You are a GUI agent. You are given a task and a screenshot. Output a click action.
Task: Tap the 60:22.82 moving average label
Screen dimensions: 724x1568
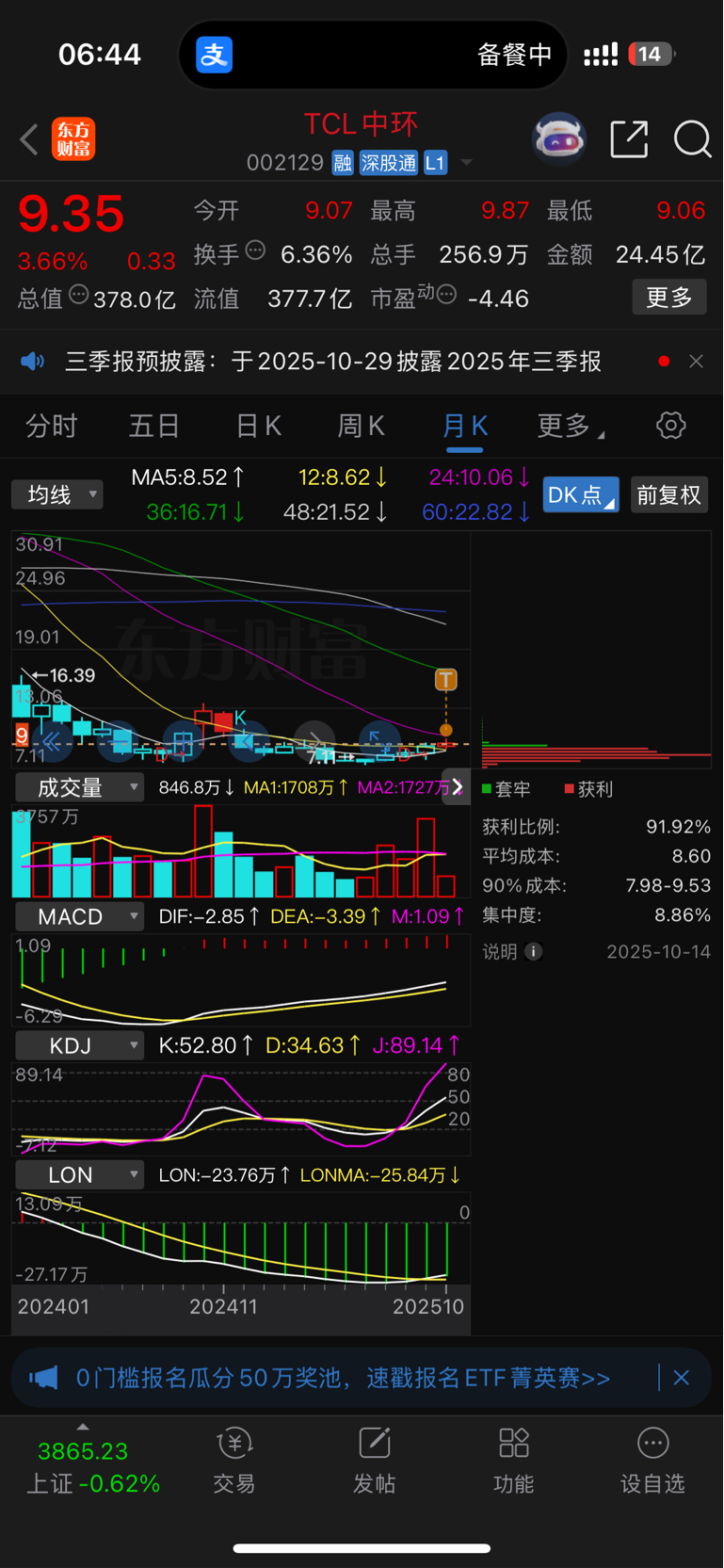coord(476,512)
